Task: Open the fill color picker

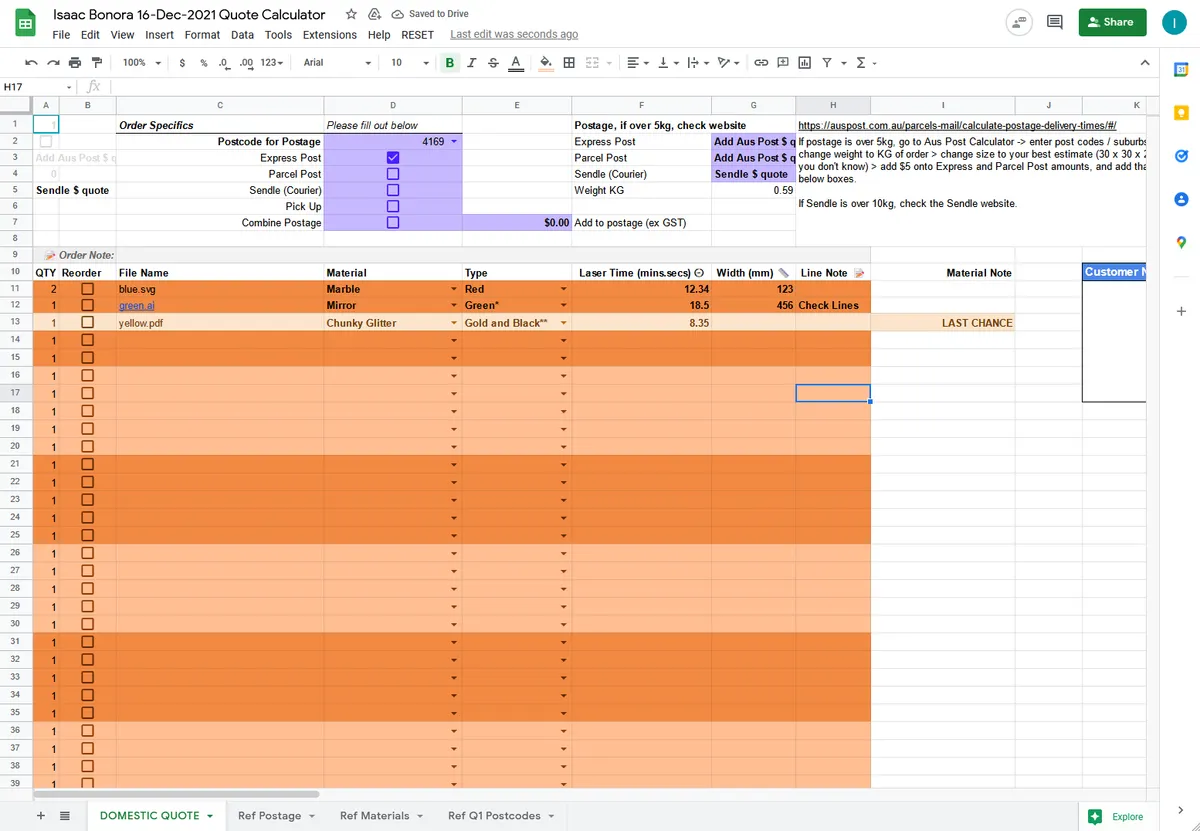Action: tap(546, 62)
